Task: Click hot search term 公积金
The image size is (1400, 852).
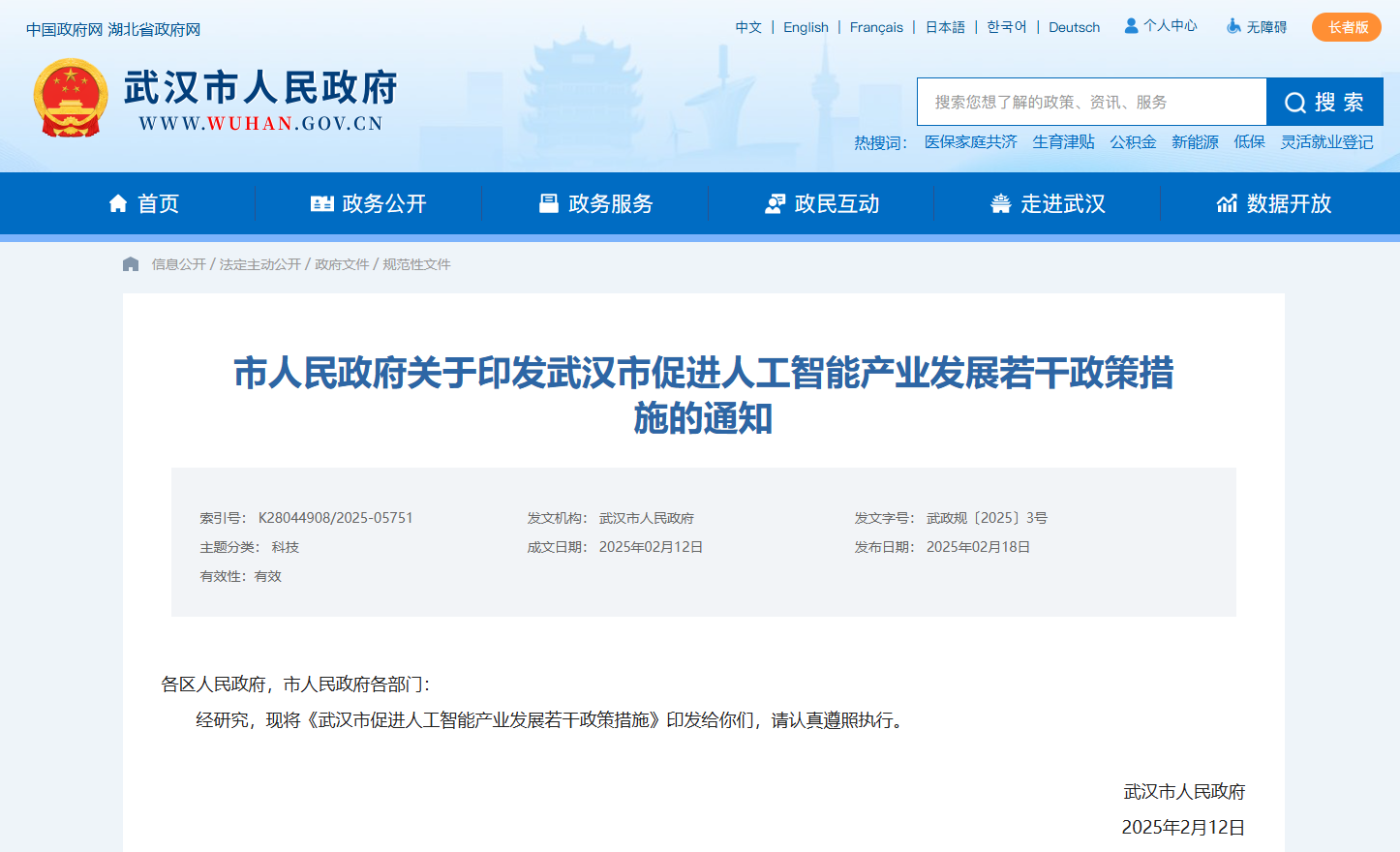Action: [x=1133, y=142]
